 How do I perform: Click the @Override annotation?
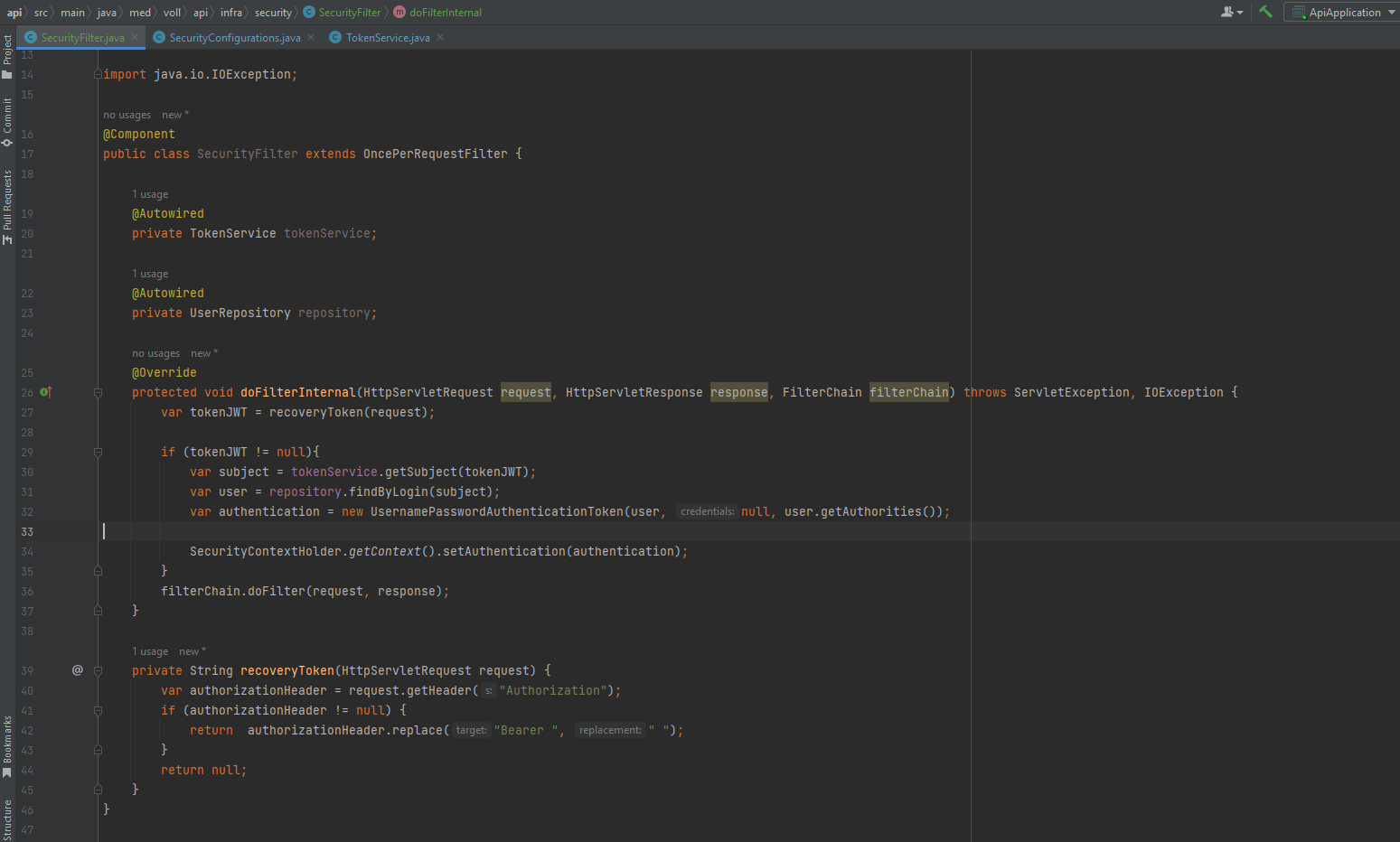[164, 372]
